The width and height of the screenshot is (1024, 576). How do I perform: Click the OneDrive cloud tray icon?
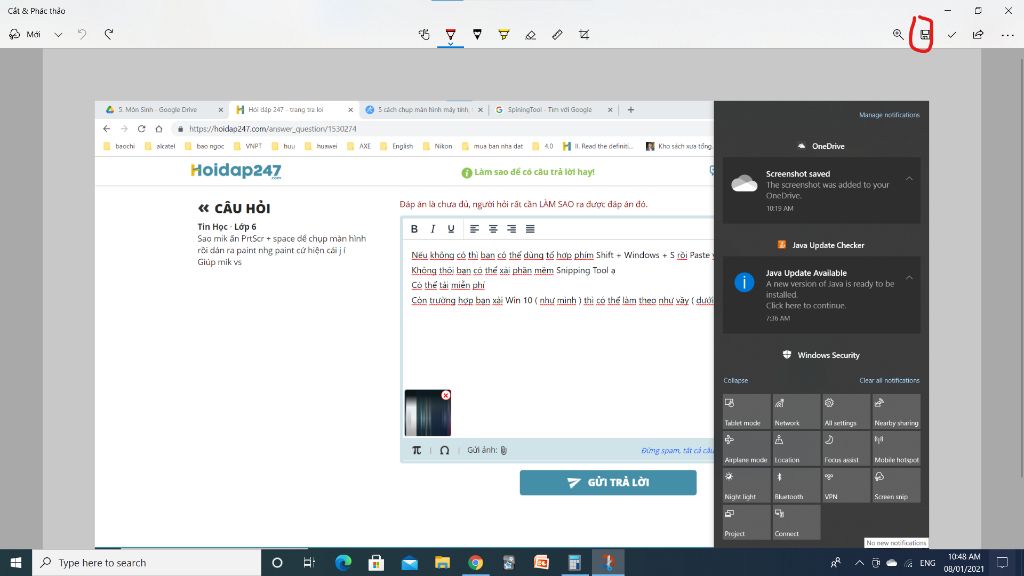tap(891, 562)
